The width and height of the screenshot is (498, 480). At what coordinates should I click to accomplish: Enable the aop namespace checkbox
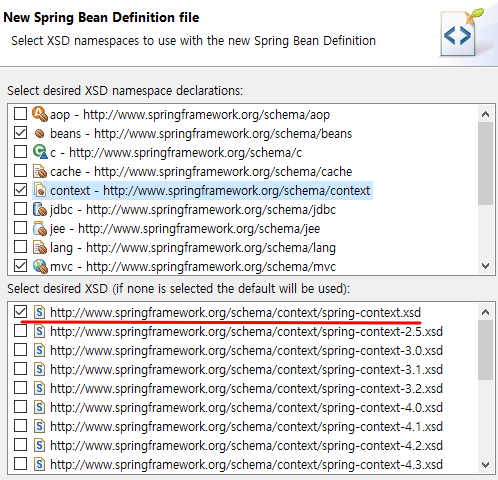(20, 114)
